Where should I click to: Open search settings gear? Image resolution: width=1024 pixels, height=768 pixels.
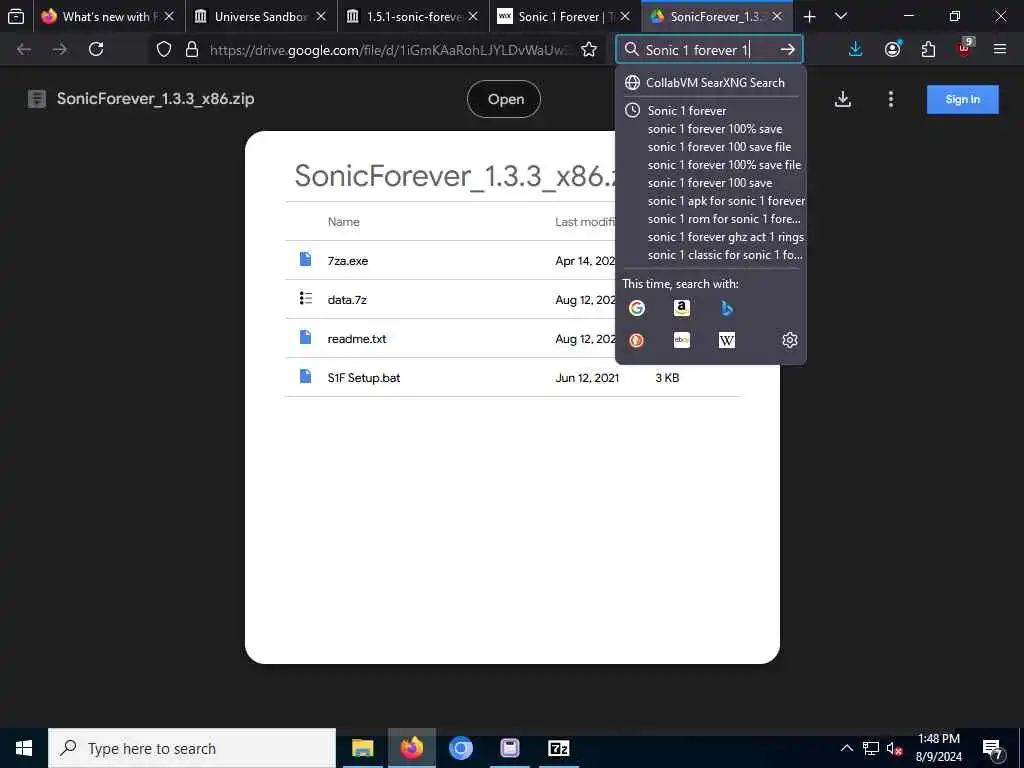pyautogui.click(x=790, y=340)
